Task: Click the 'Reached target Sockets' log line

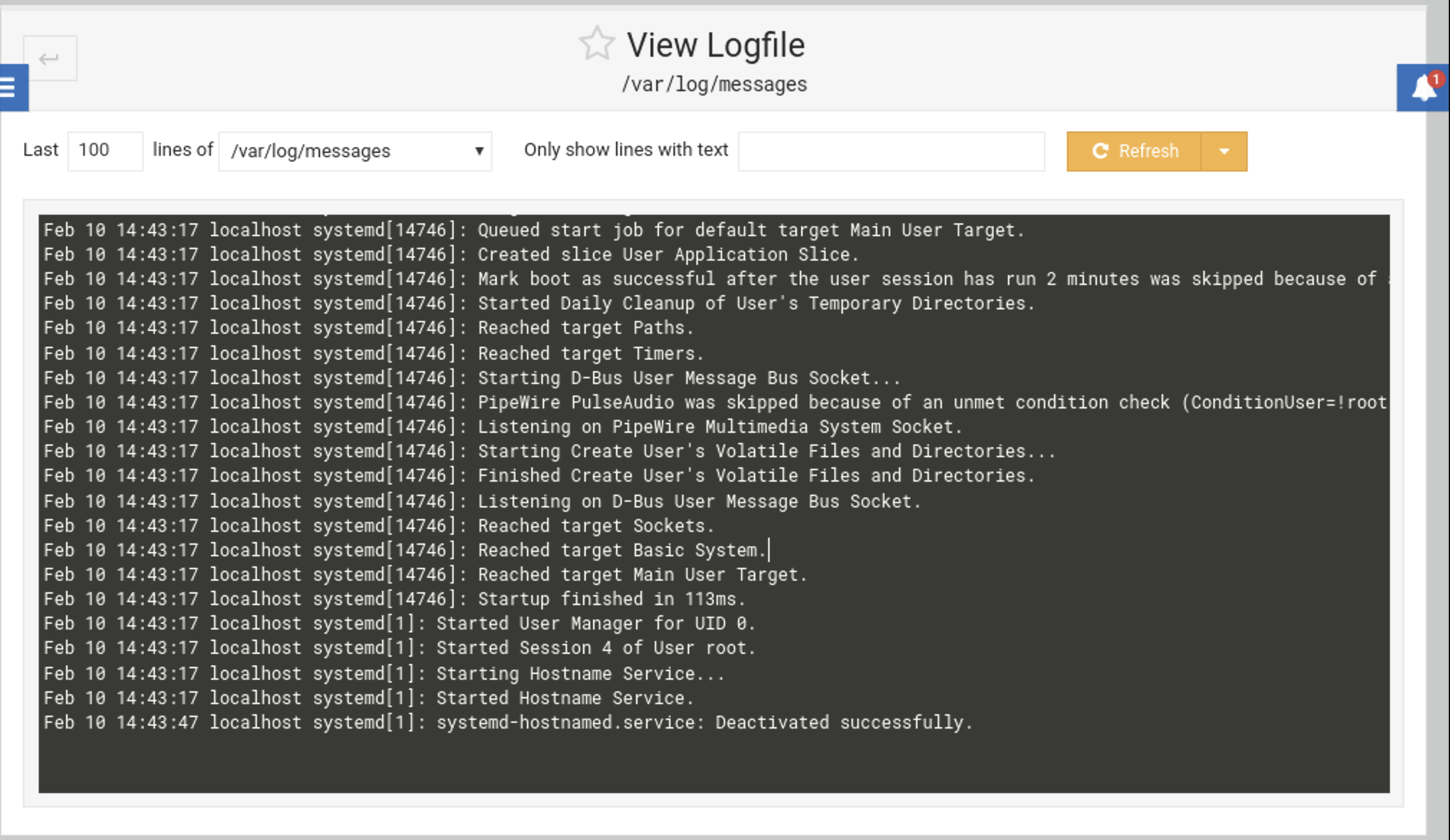Action: pos(596,525)
